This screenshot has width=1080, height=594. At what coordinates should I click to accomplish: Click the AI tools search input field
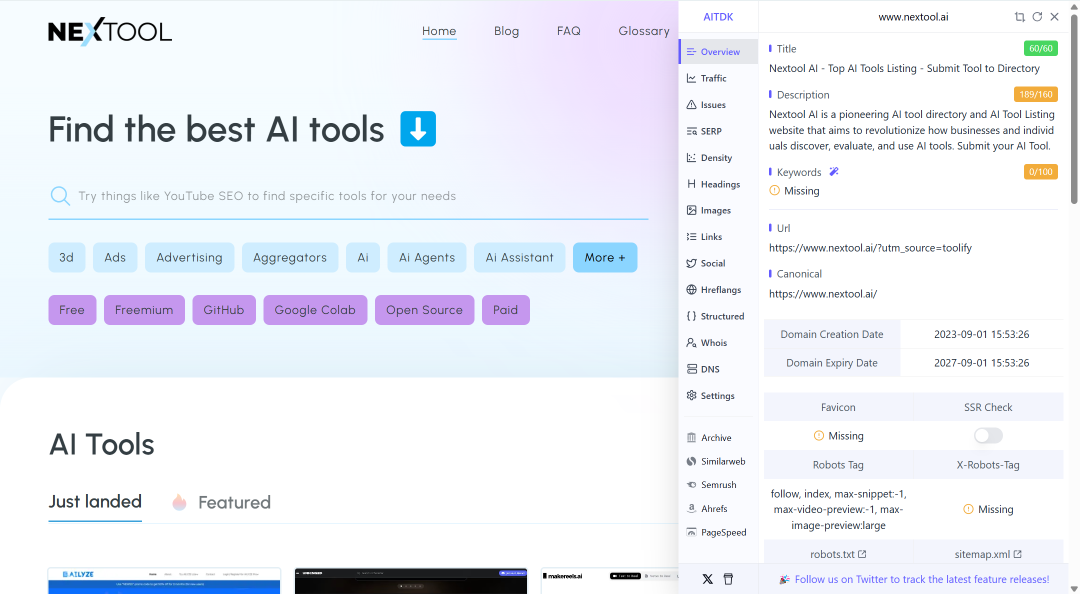[349, 196]
